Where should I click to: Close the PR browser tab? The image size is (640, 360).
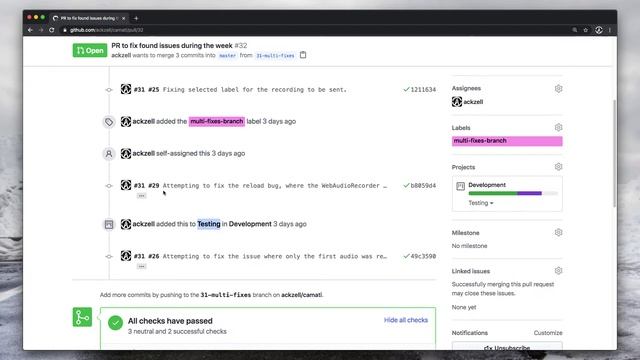point(124,18)
